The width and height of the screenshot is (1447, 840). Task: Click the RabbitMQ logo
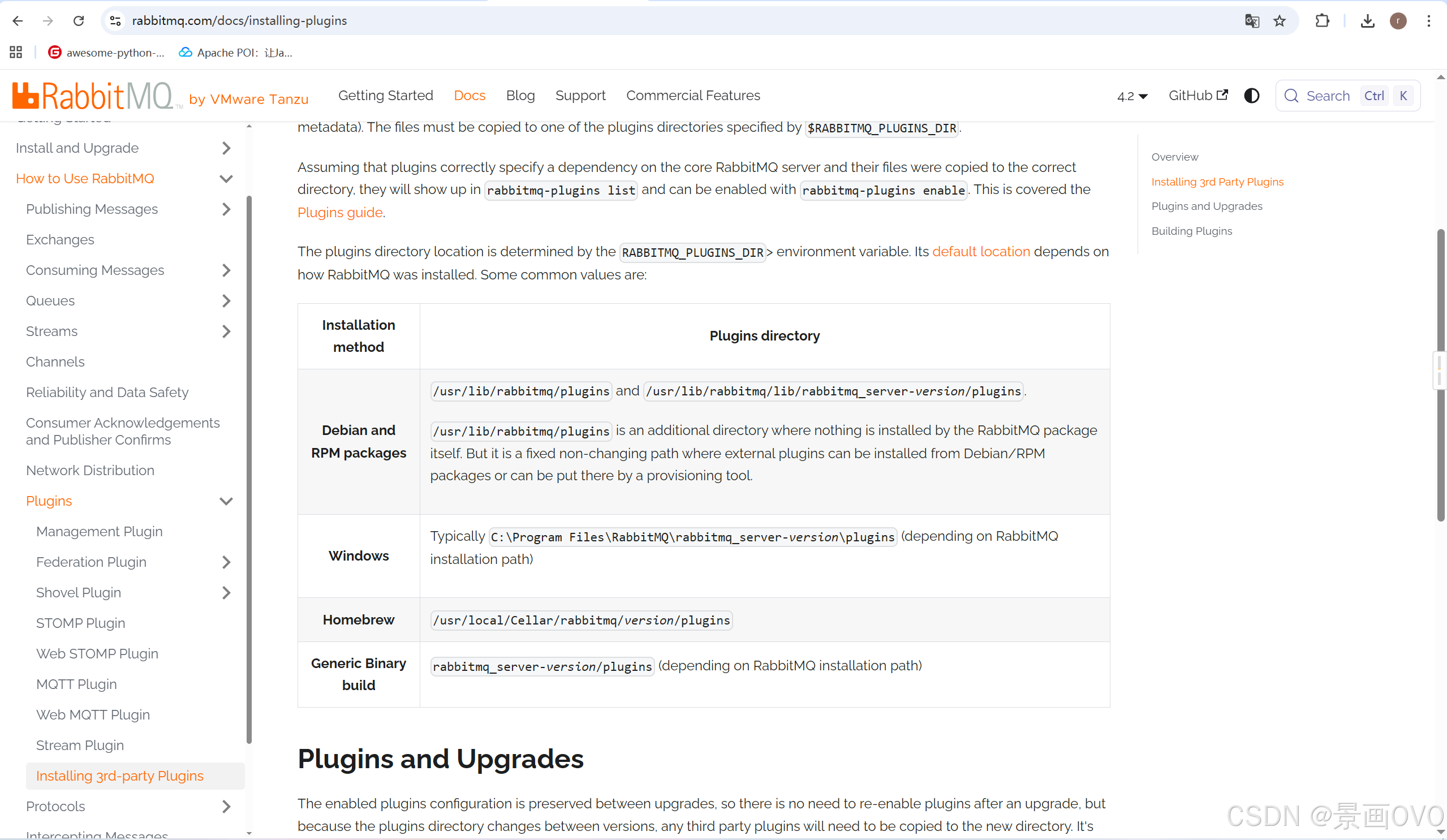click(x=93, y=96)
